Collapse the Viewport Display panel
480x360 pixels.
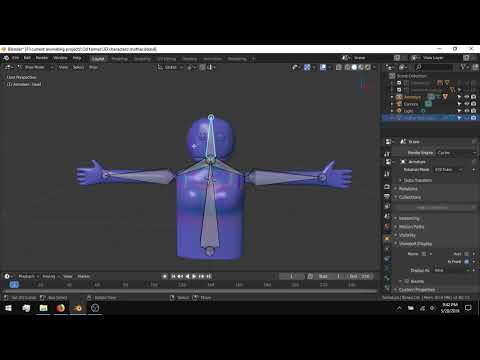[415, 244]
